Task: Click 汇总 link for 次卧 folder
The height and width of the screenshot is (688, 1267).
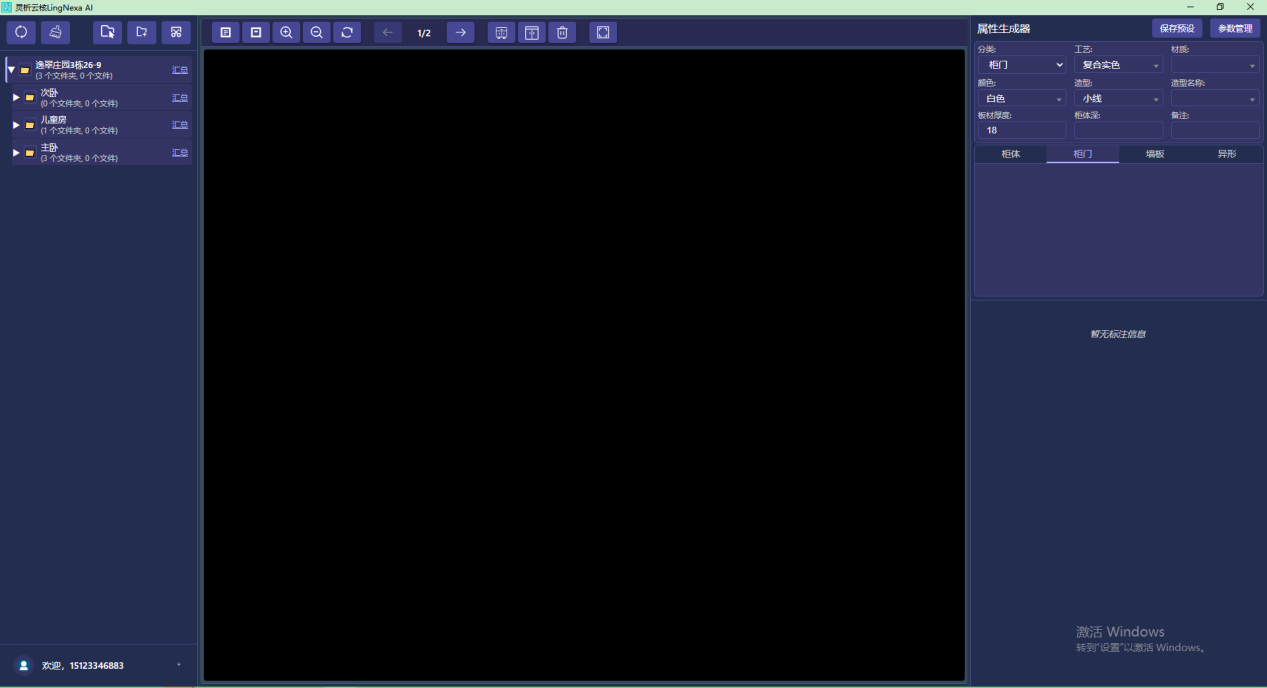Action: tap(180, 97)
